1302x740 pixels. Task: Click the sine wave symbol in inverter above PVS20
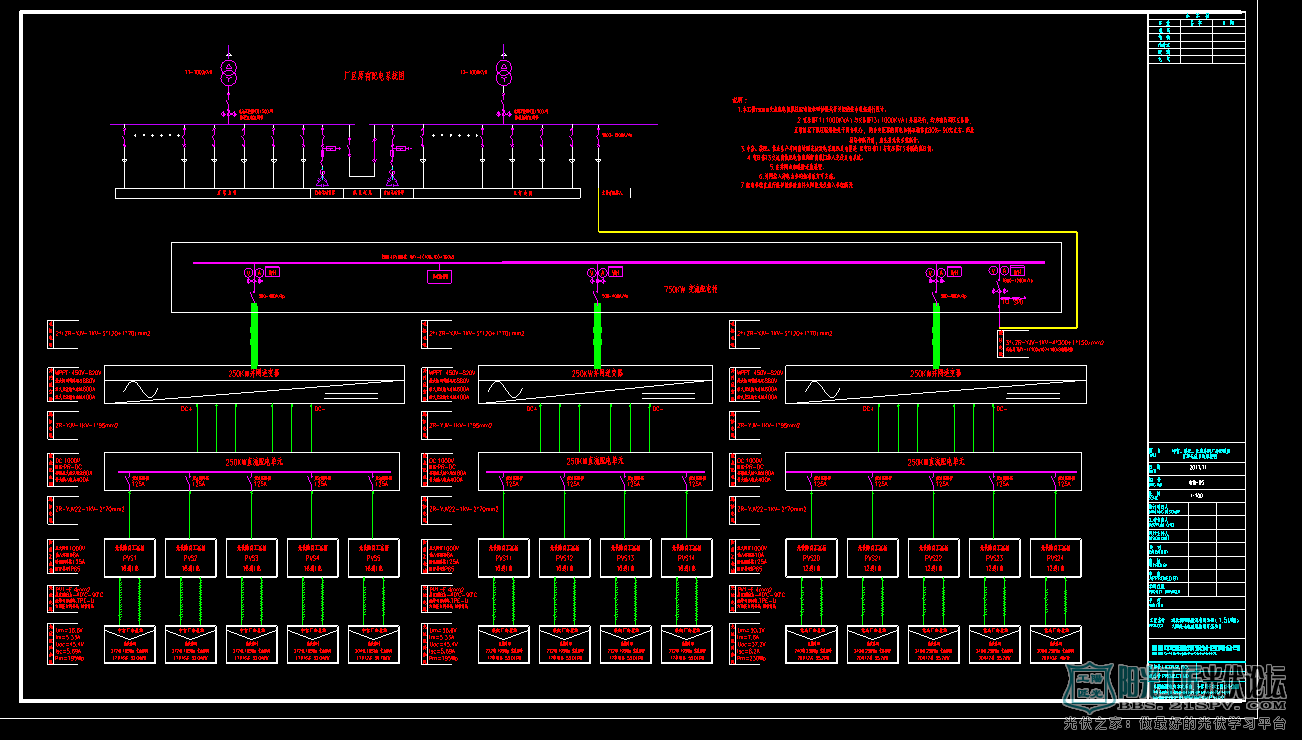(x=822, y=389)
